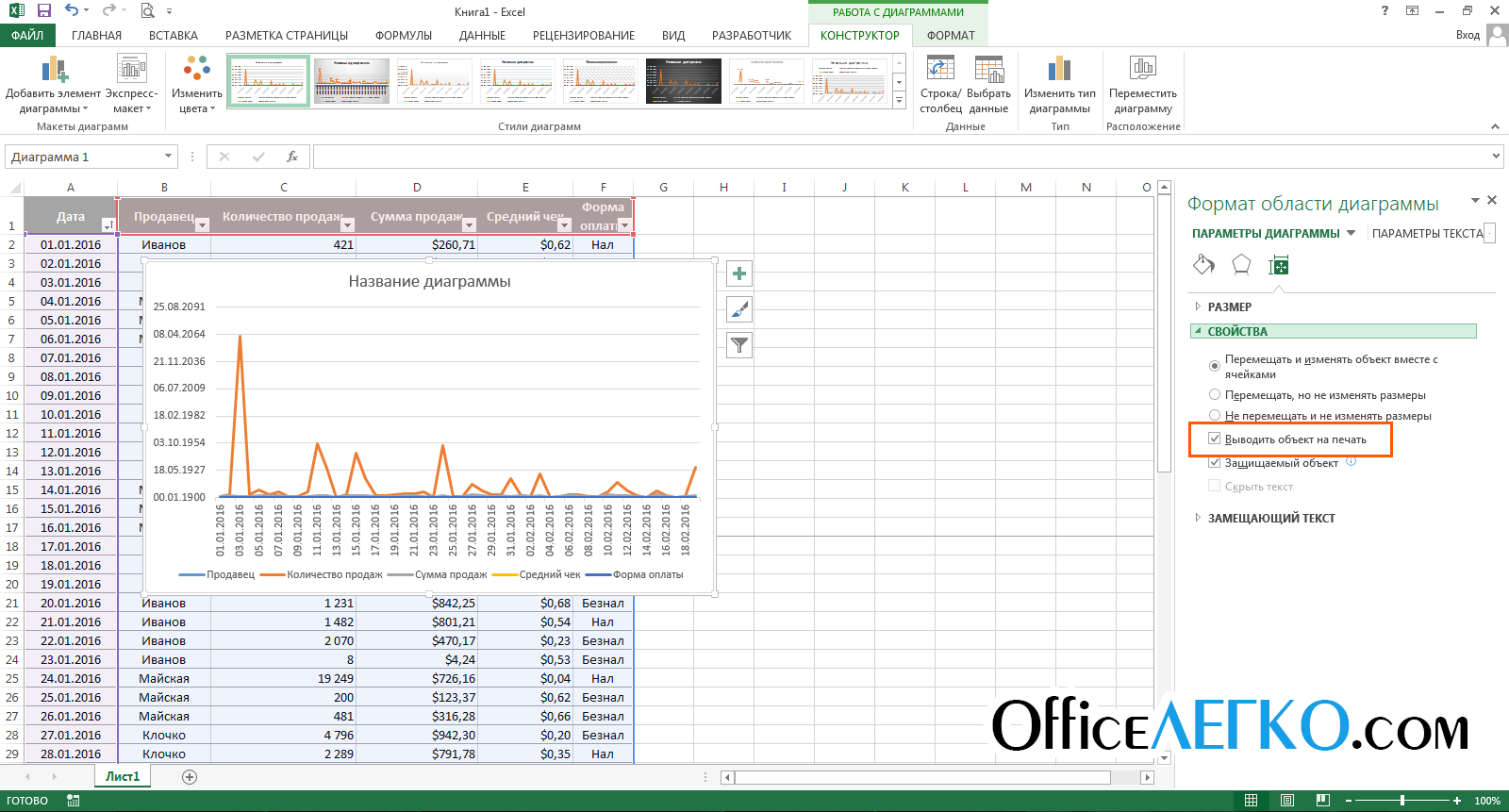
Task: Open the Chart Filters funnel button
Action: [739, 345]
